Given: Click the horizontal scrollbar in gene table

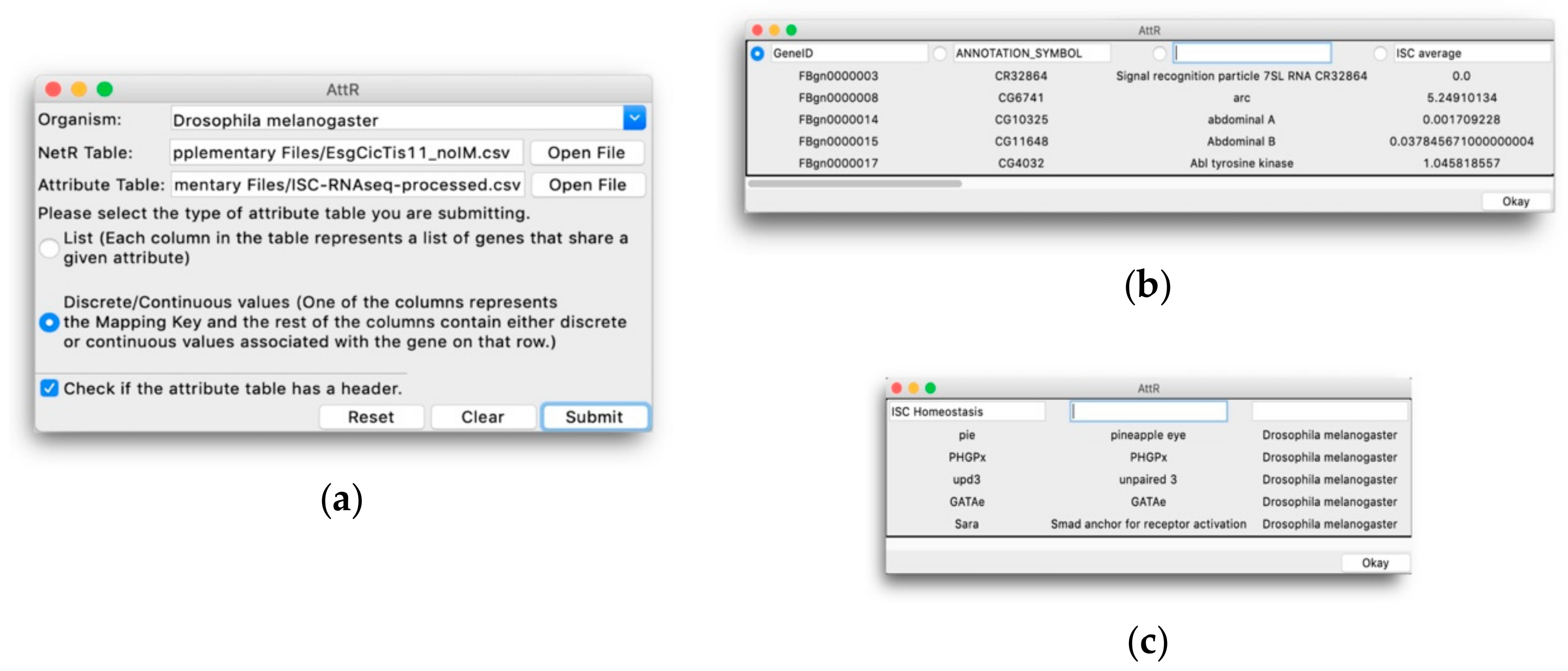Looking at the screenshot, I should tap(855, 183).
